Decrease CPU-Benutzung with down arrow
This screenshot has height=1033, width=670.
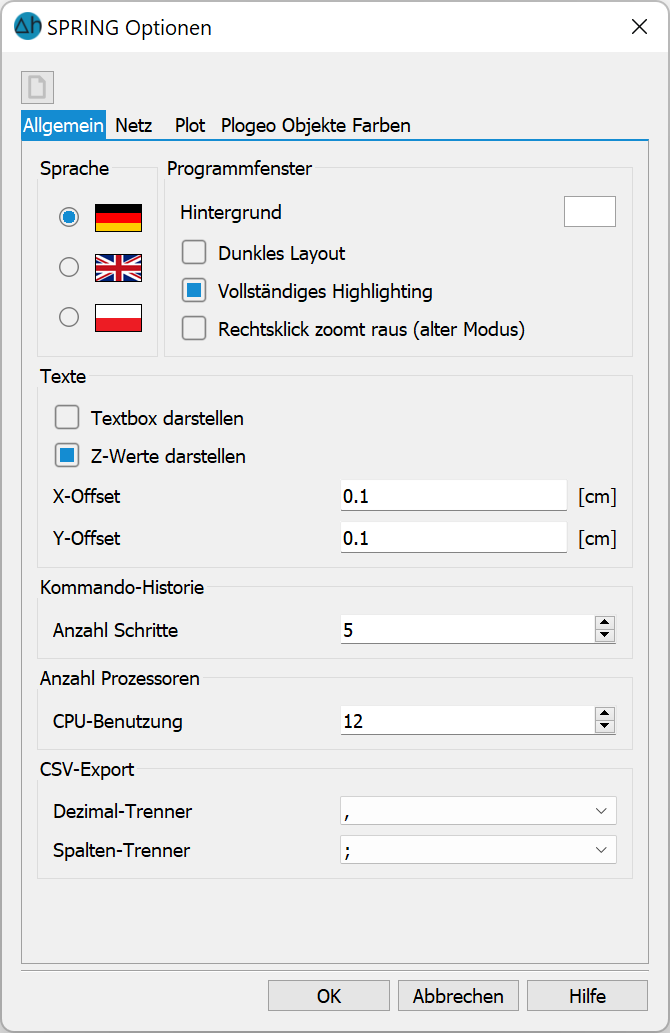click(605, 727)
